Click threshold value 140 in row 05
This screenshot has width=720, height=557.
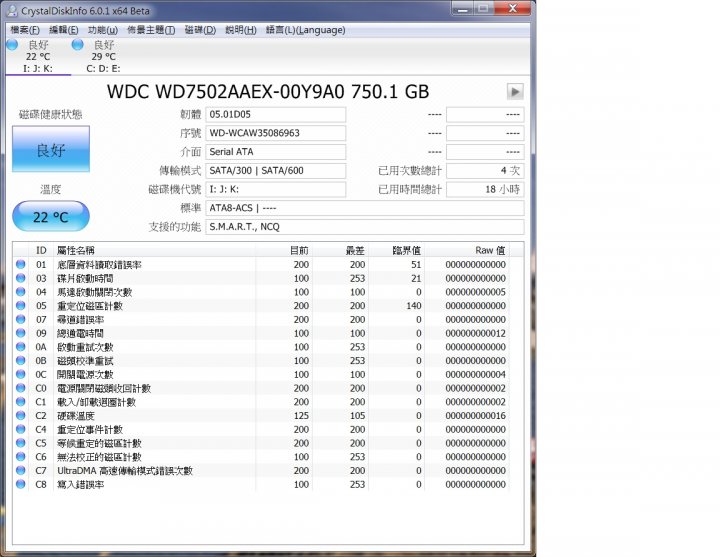(x=414, y=306)
